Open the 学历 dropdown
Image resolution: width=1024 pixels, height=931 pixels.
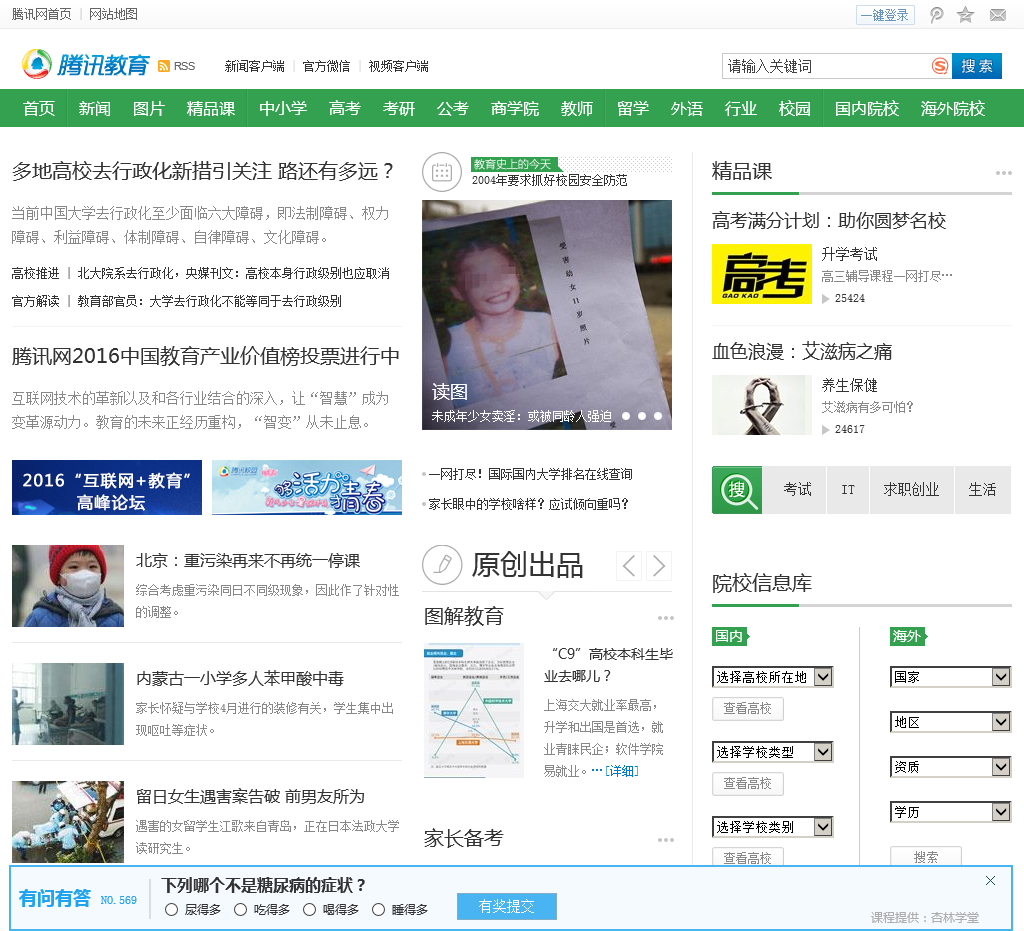[950, 812]
